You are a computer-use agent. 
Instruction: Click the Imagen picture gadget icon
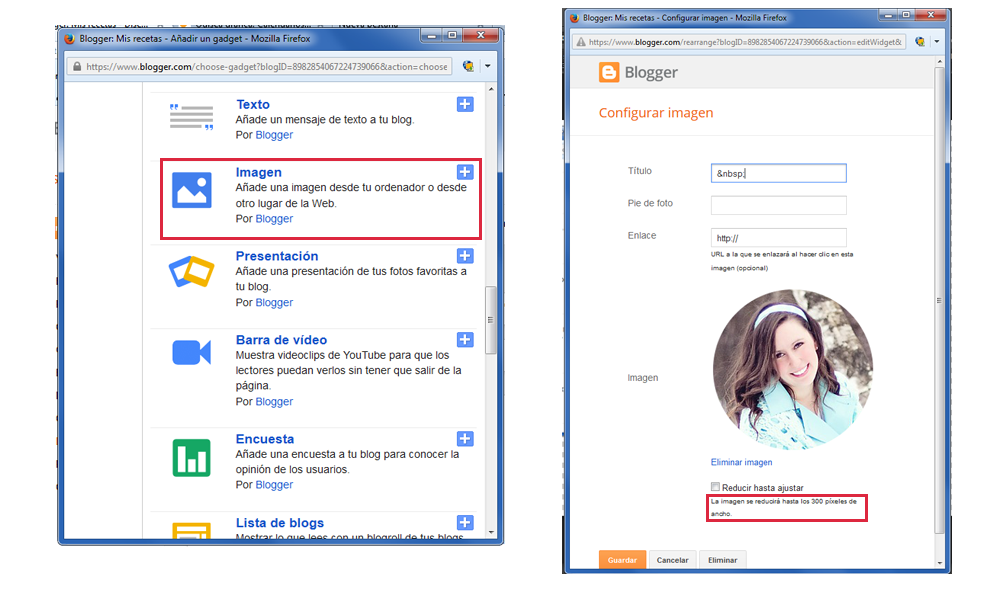click(191, 189)
